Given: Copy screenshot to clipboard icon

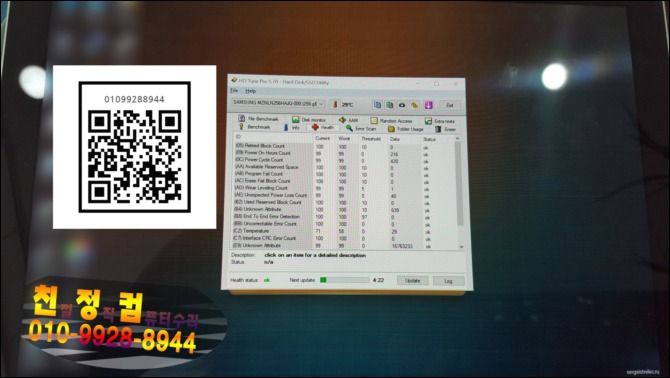Looking at the screenshot, I should point(390,105).
